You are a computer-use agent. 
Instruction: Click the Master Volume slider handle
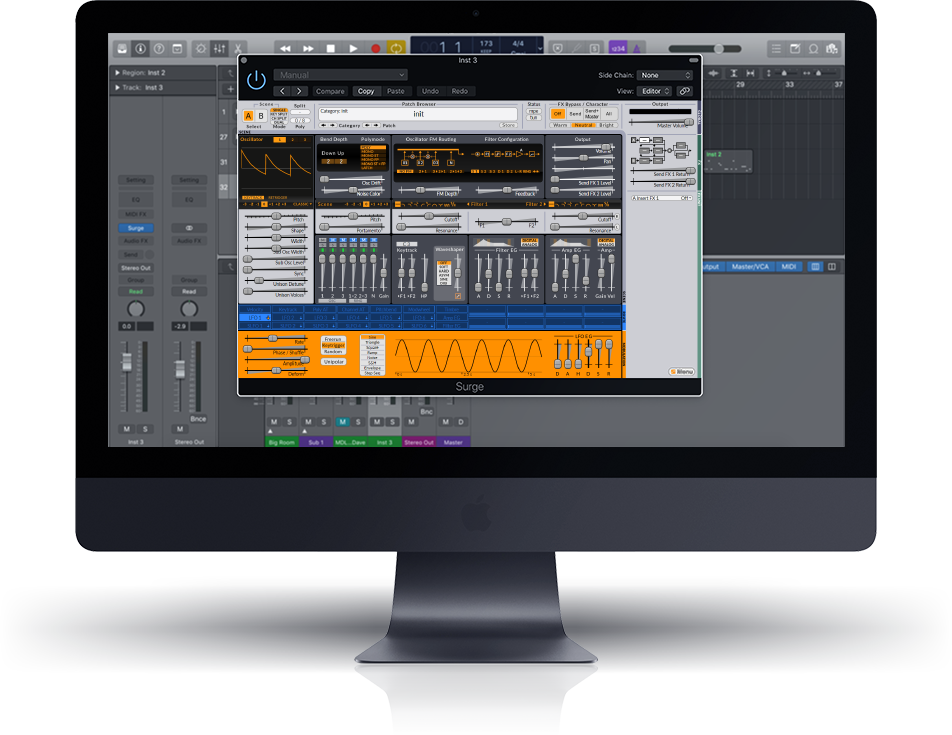click(x=688, y=122)
